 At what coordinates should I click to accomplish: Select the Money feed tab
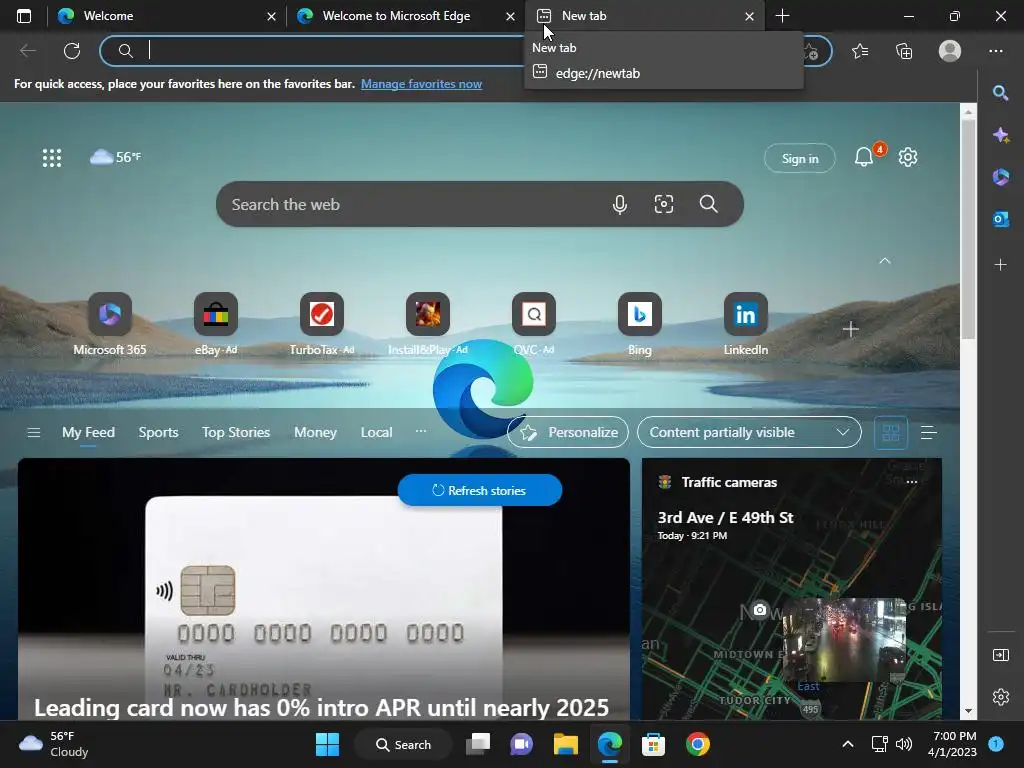pos(315,432)
